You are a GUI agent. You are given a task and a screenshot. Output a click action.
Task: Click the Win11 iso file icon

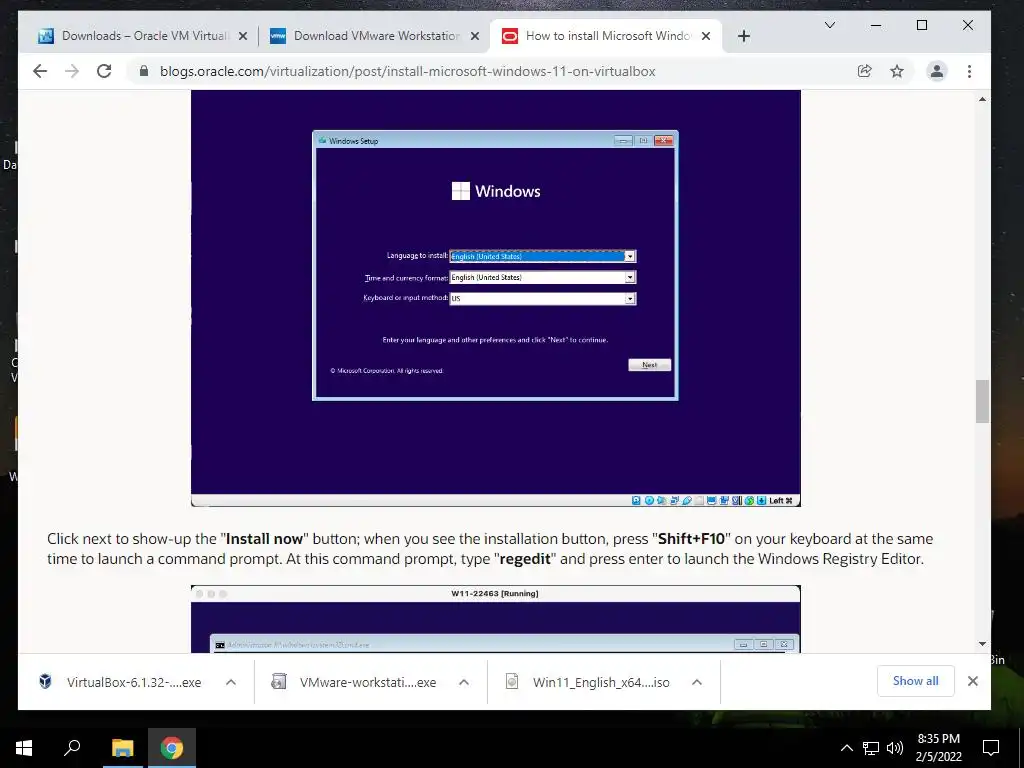click(x=512, y=682)
